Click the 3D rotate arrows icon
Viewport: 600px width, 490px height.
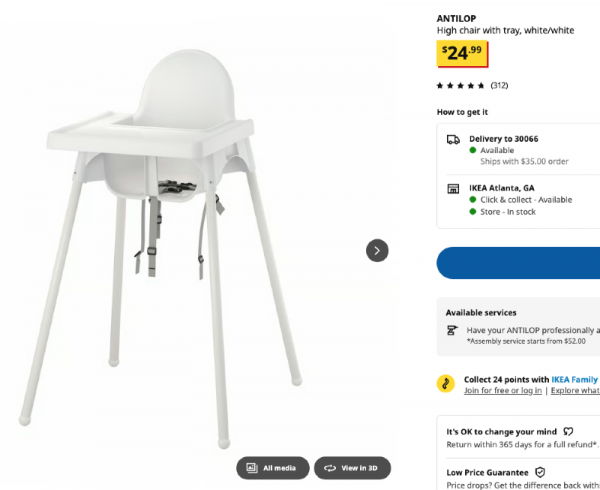(x=329, y=468)
